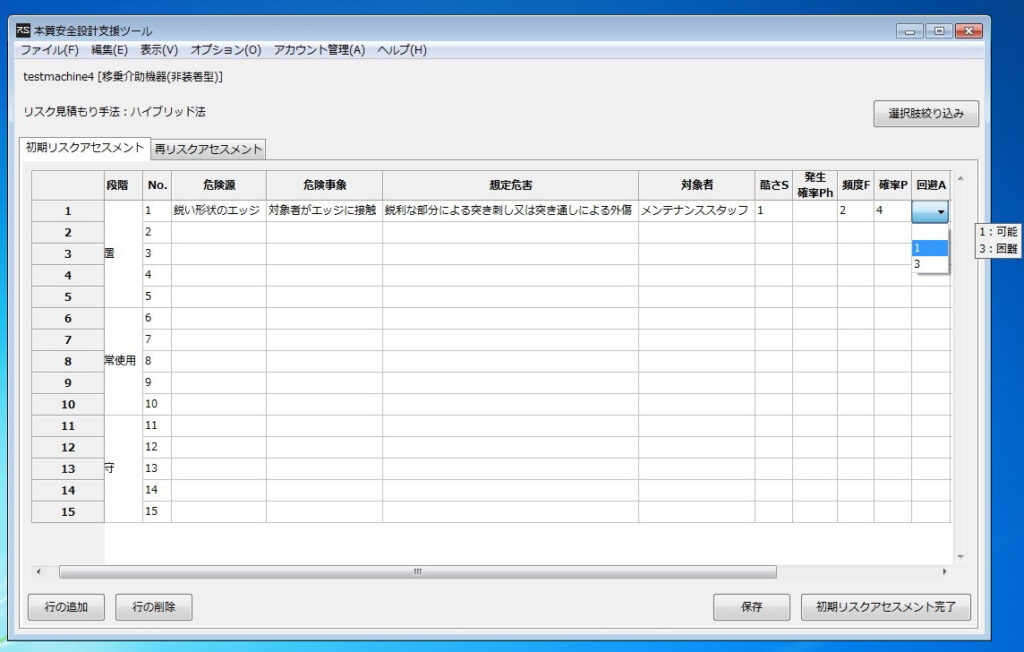1024x652 pixels.
Task: Select the 想定危害 cell about 突き刺し外傷
Action: tap(511, 210)
